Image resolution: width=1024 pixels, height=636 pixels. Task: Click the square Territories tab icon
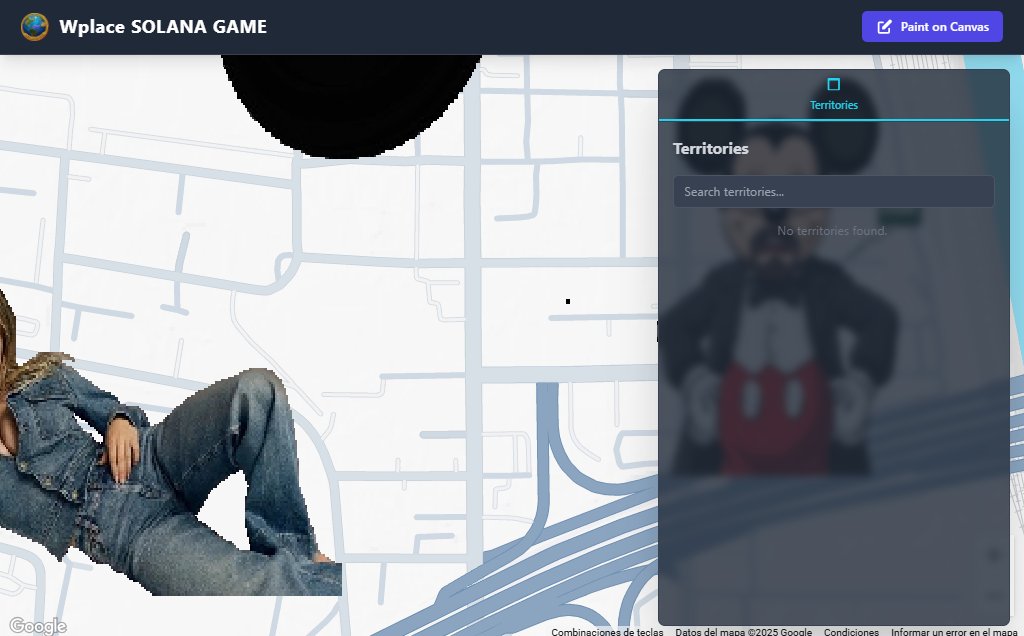click(833, 84)
